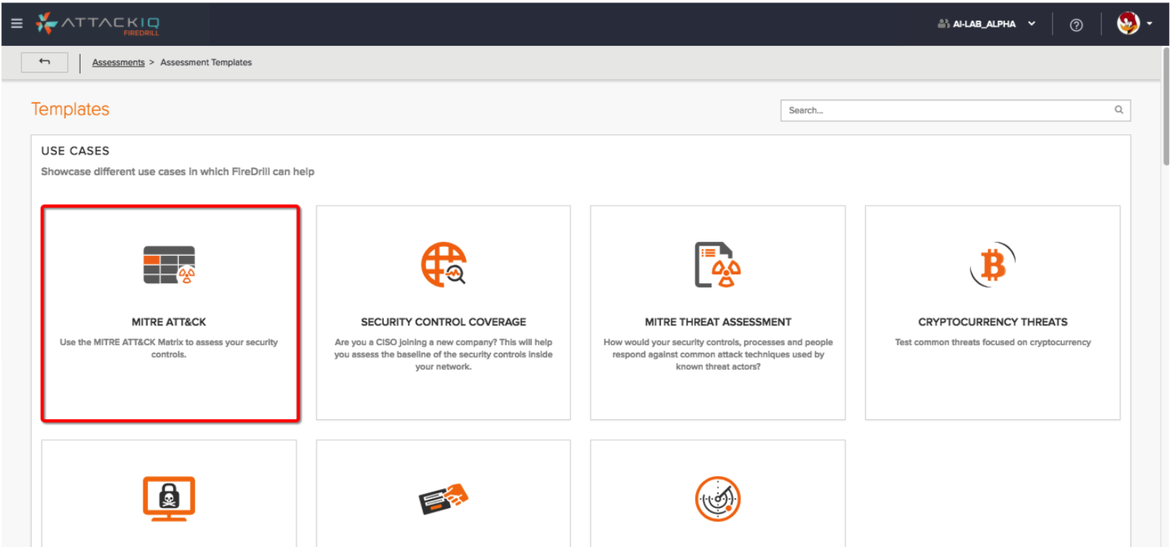Select the MITRE ATT&CK card title
This screenshot has height=547, width=1170.
169,322
